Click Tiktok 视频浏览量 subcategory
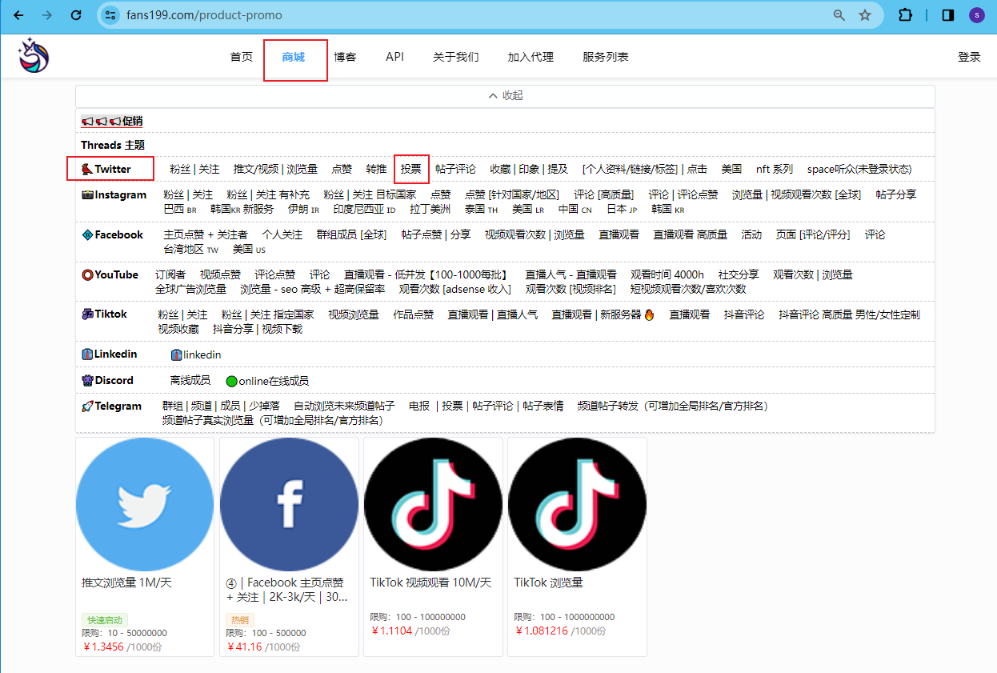997x673 pixels. pos(353,314)
